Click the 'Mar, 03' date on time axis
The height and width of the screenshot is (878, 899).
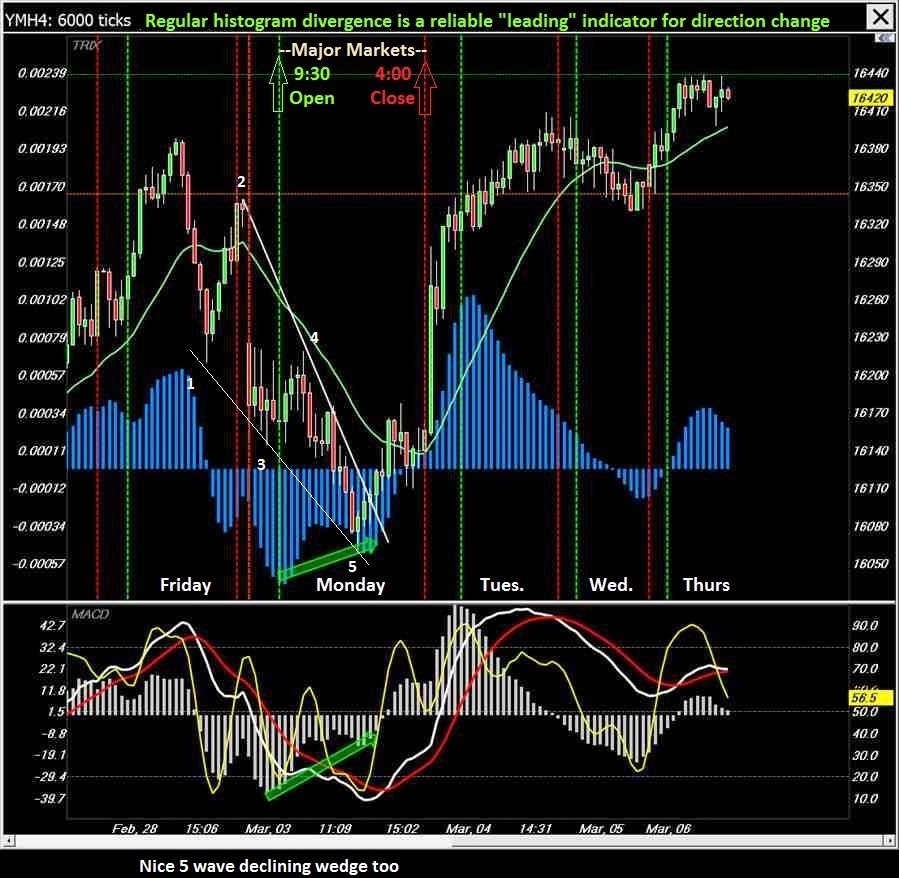(268, 829)
